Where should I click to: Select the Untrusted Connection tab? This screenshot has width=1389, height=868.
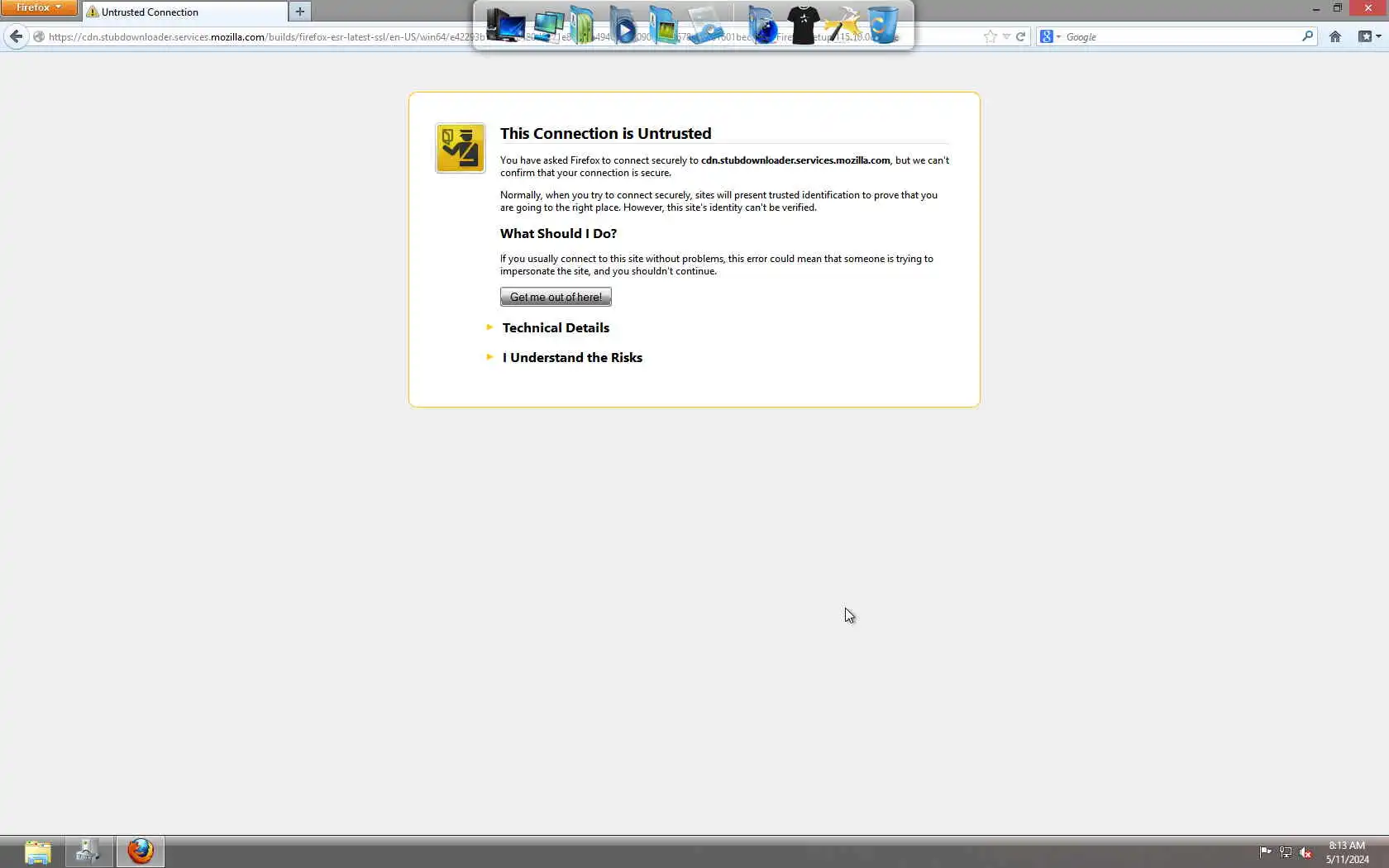pyautogui.click(x=185, y=12)
